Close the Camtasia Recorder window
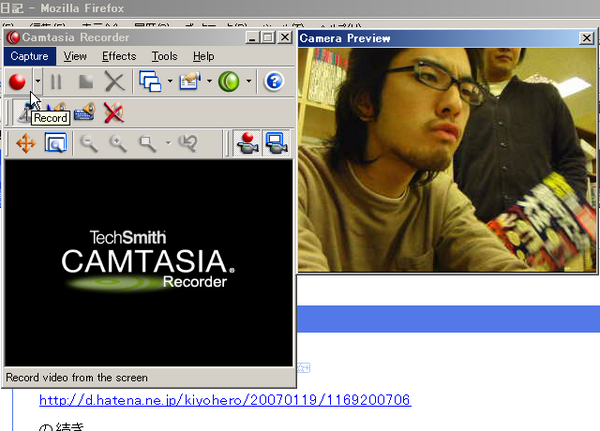 pos(285,38)
